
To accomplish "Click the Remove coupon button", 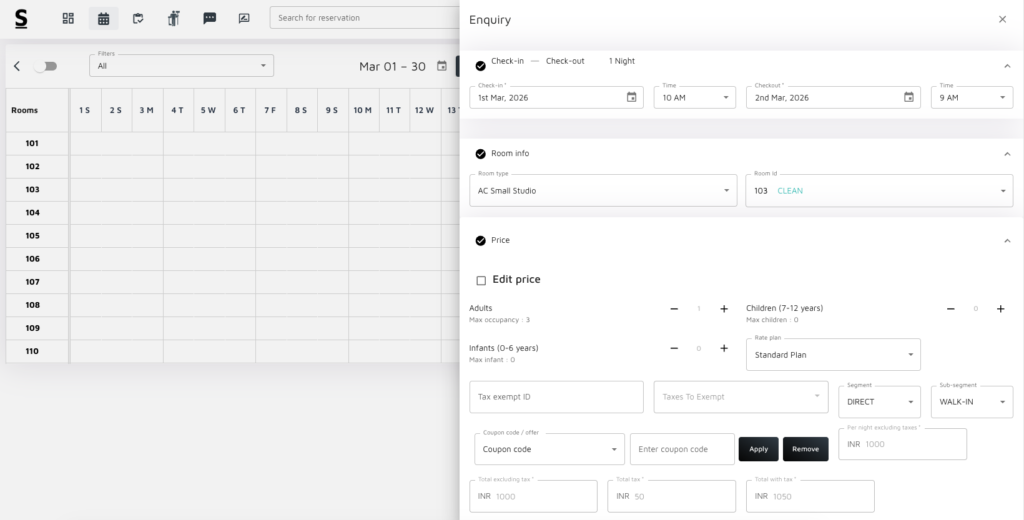I will (x=805, y=449).
